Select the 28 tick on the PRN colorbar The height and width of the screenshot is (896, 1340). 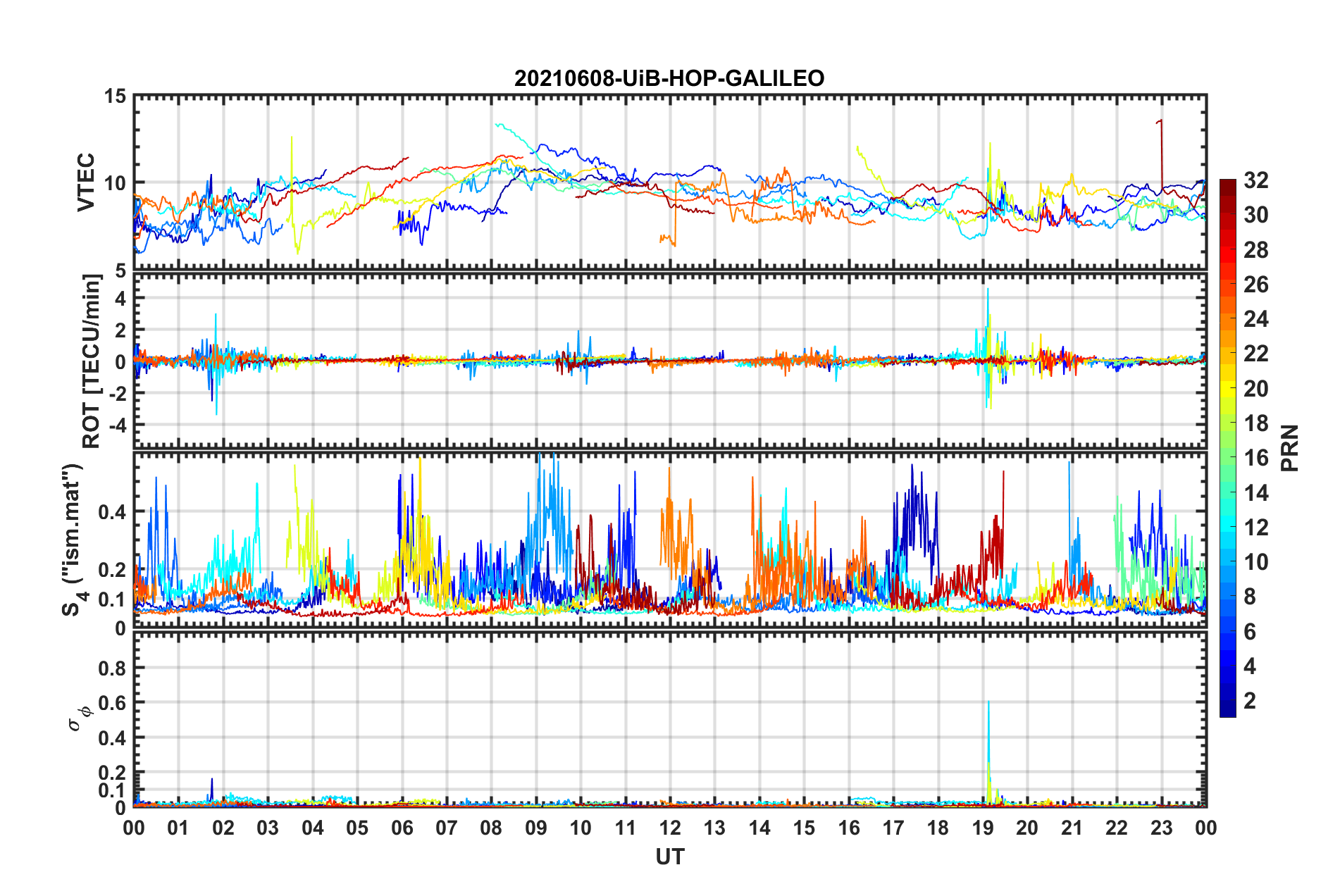click(x=1256, y=250)
